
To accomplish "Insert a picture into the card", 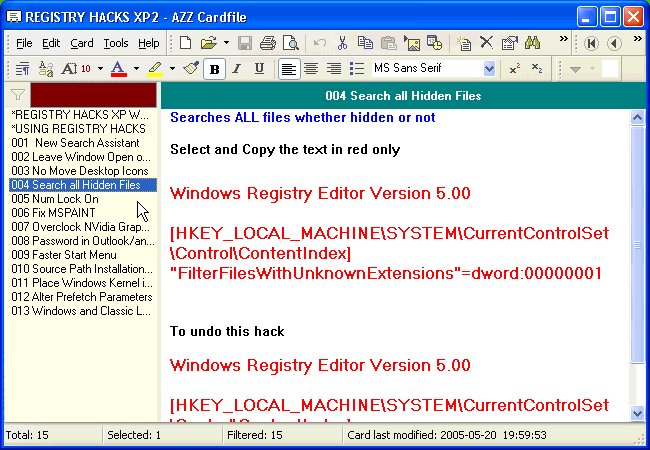I will [x=412, y=43].
